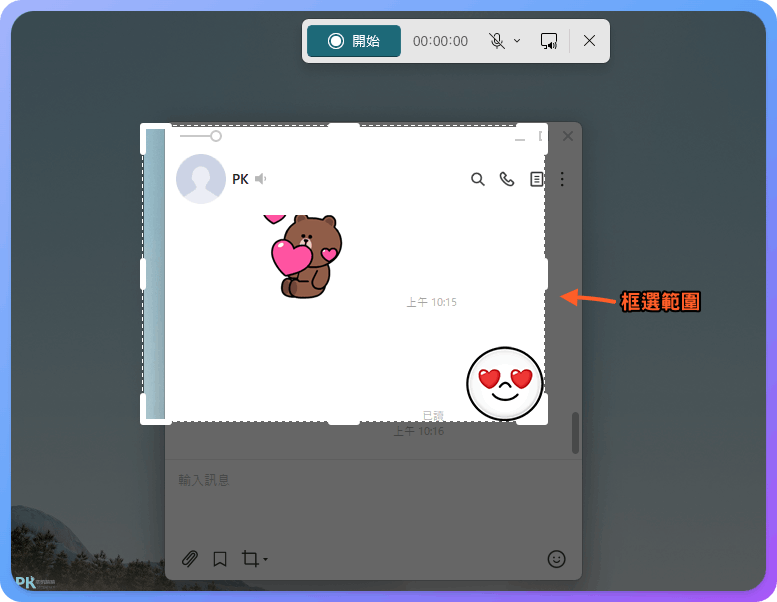Focus the 輸入訊息 message input field

(373, 500)
